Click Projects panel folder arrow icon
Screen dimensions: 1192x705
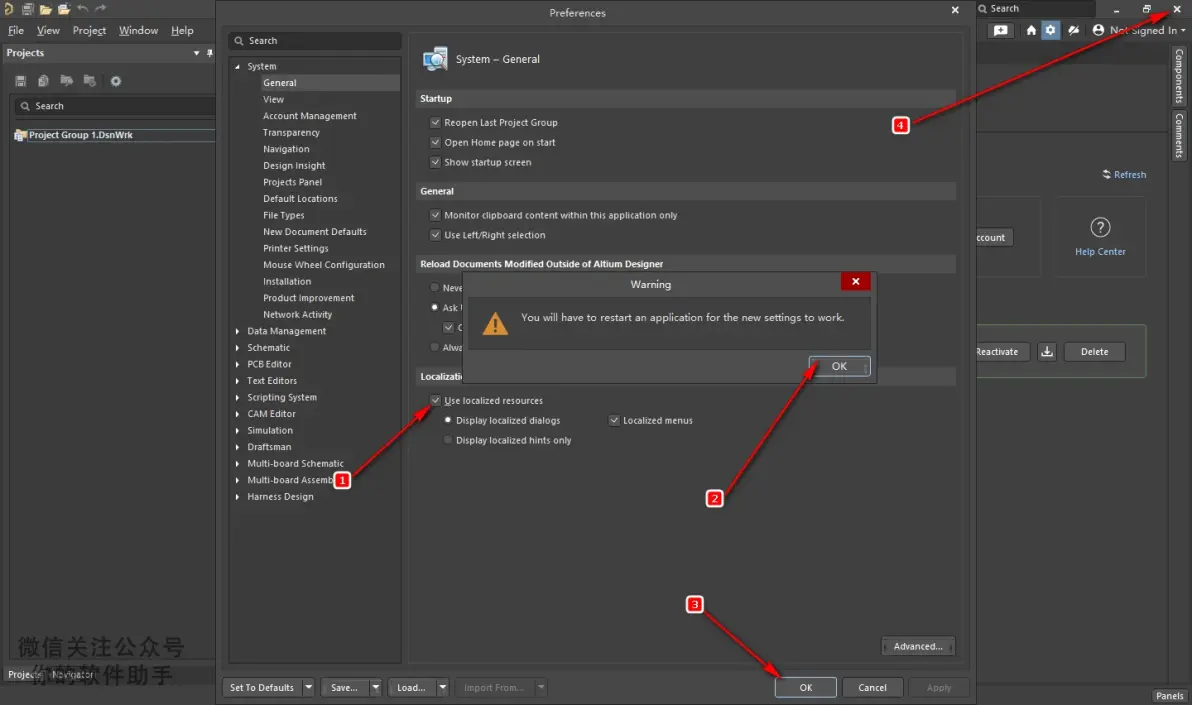66,81
